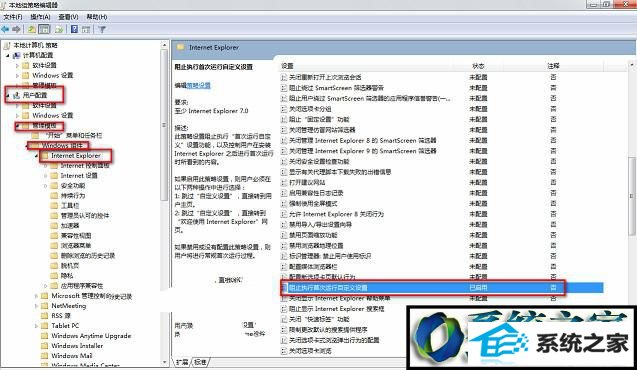637x370 pixels.
Task: Select 限制更改默认的搜索提供程序 policy
Action: point(328,330)
